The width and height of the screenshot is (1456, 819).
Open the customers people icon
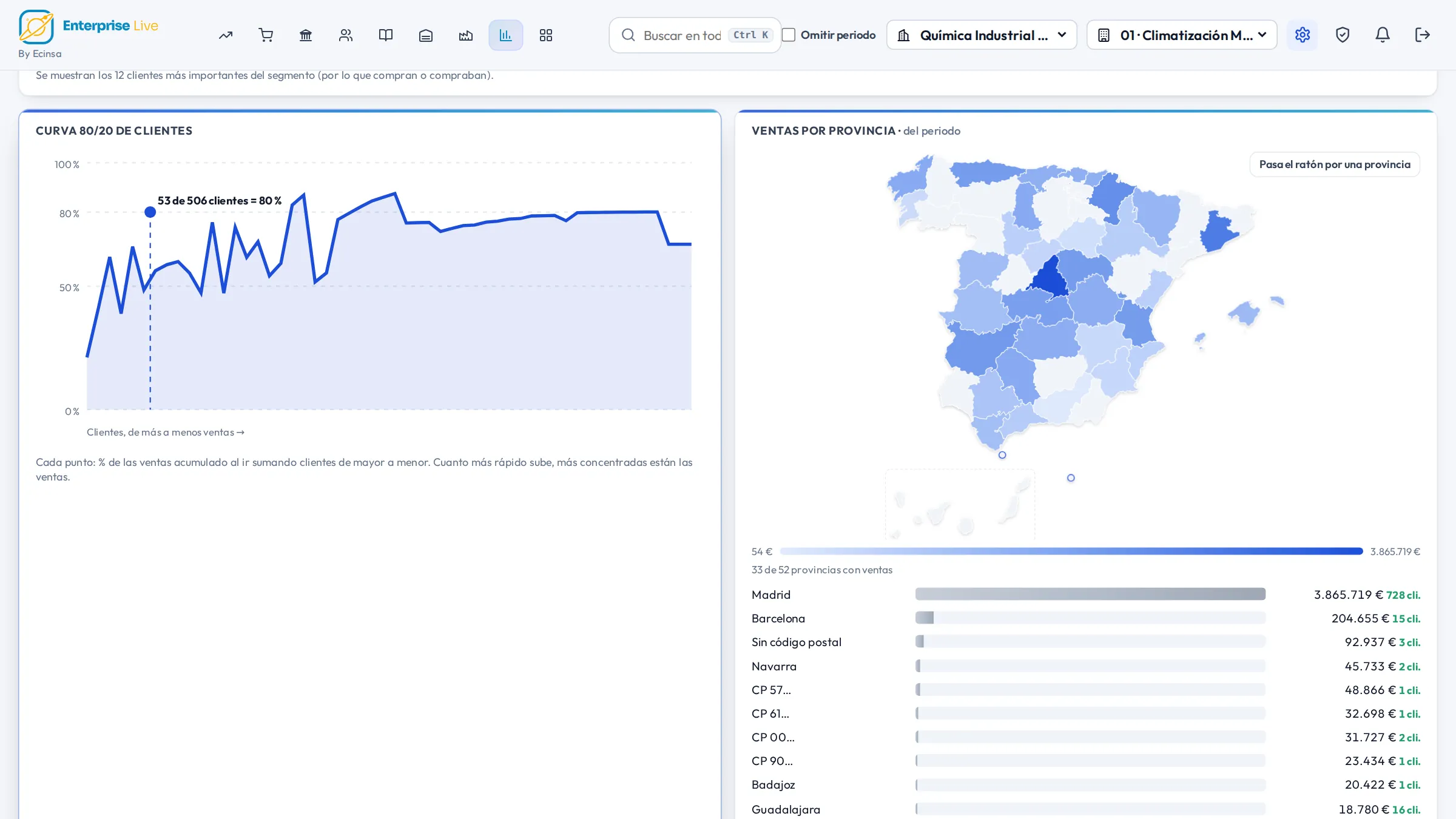pos(346,35)
